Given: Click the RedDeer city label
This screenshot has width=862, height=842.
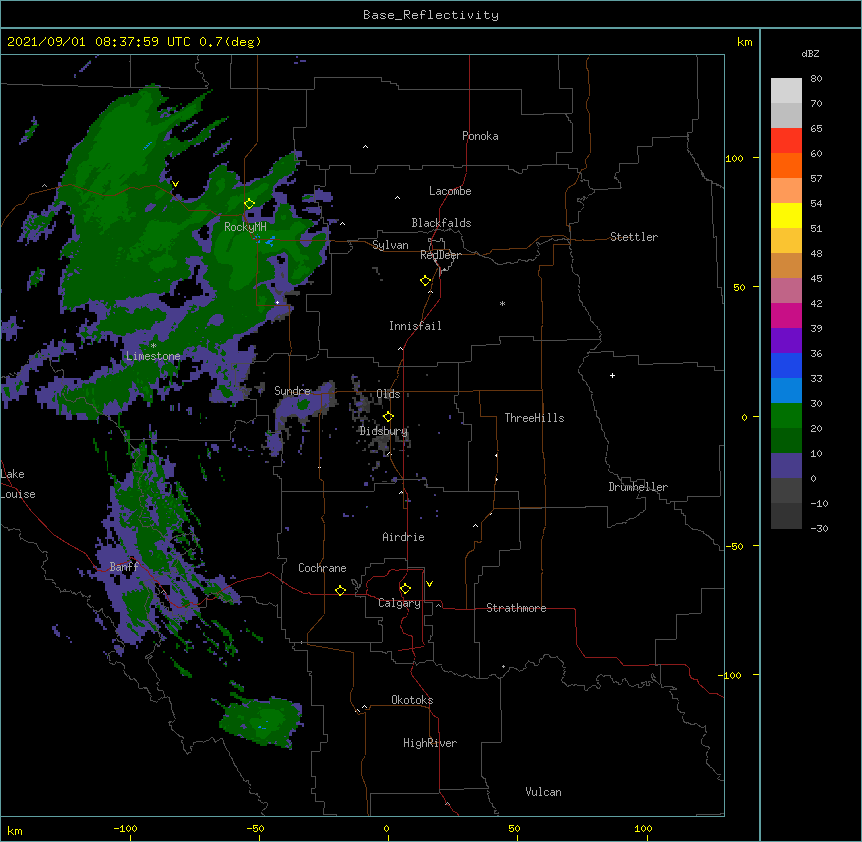Looking at the screenshot, I should point(440,255).
